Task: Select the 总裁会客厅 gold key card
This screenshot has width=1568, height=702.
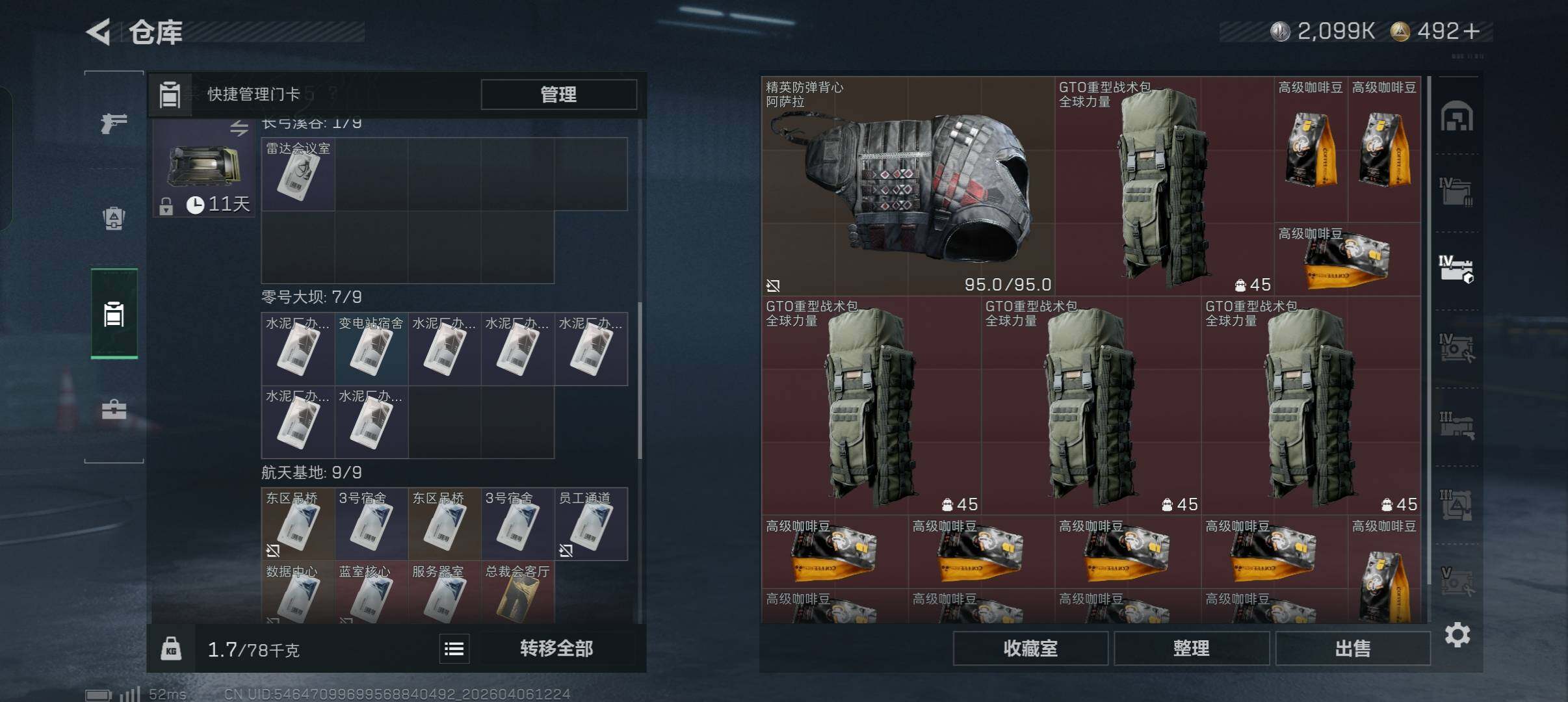Action: pyautogui.click(x=518, y=592)
